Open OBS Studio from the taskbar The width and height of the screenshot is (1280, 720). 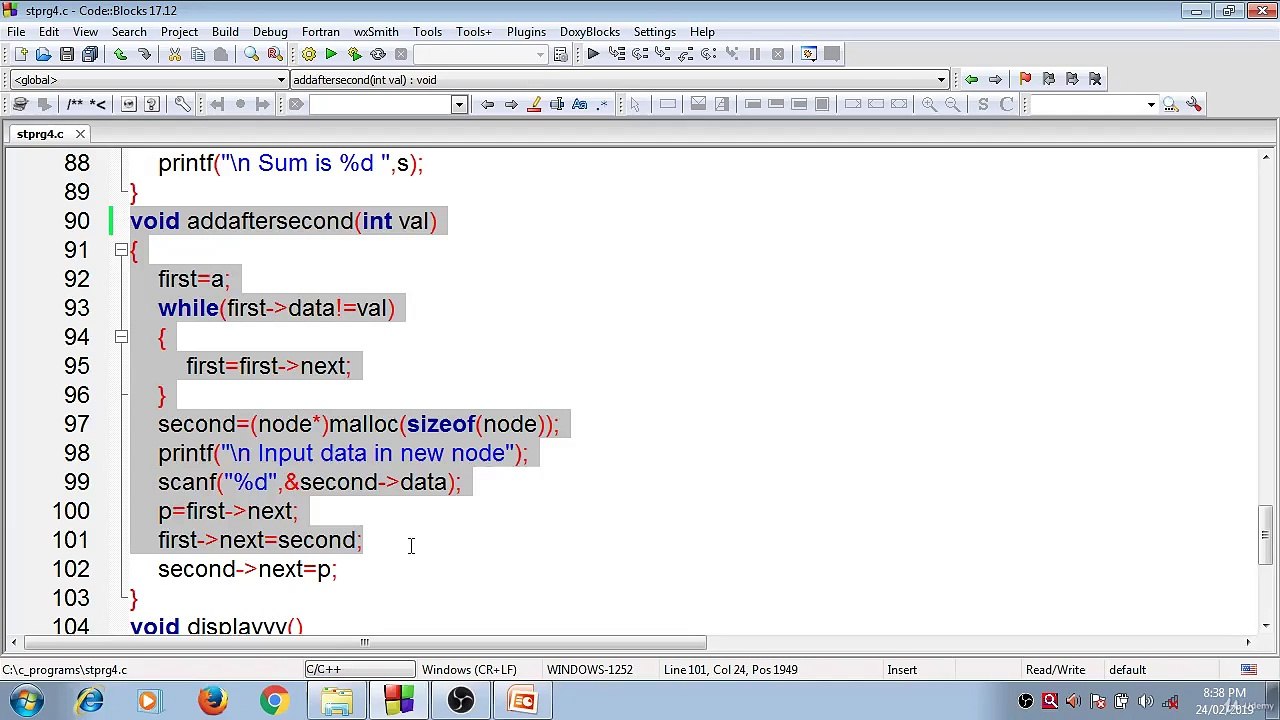(x=461, y=701)
